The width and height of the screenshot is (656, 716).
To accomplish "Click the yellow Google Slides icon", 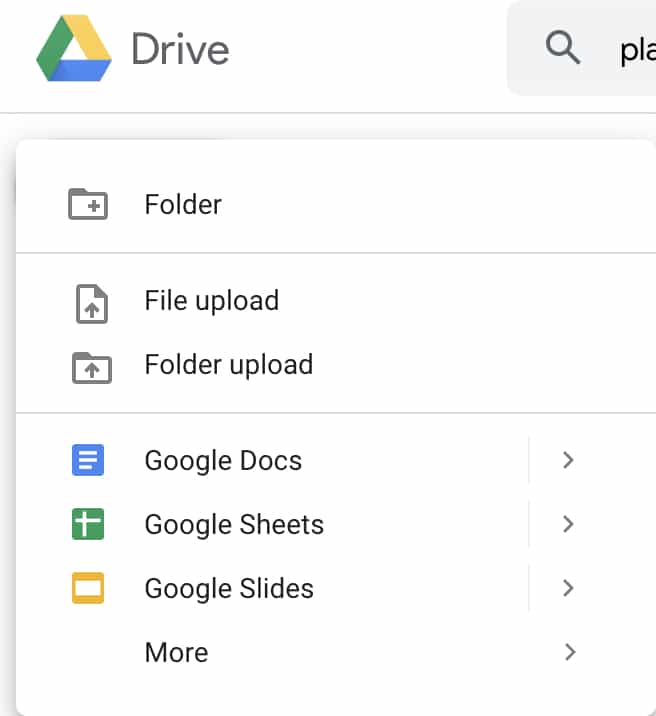I will (x=88, y=588).
